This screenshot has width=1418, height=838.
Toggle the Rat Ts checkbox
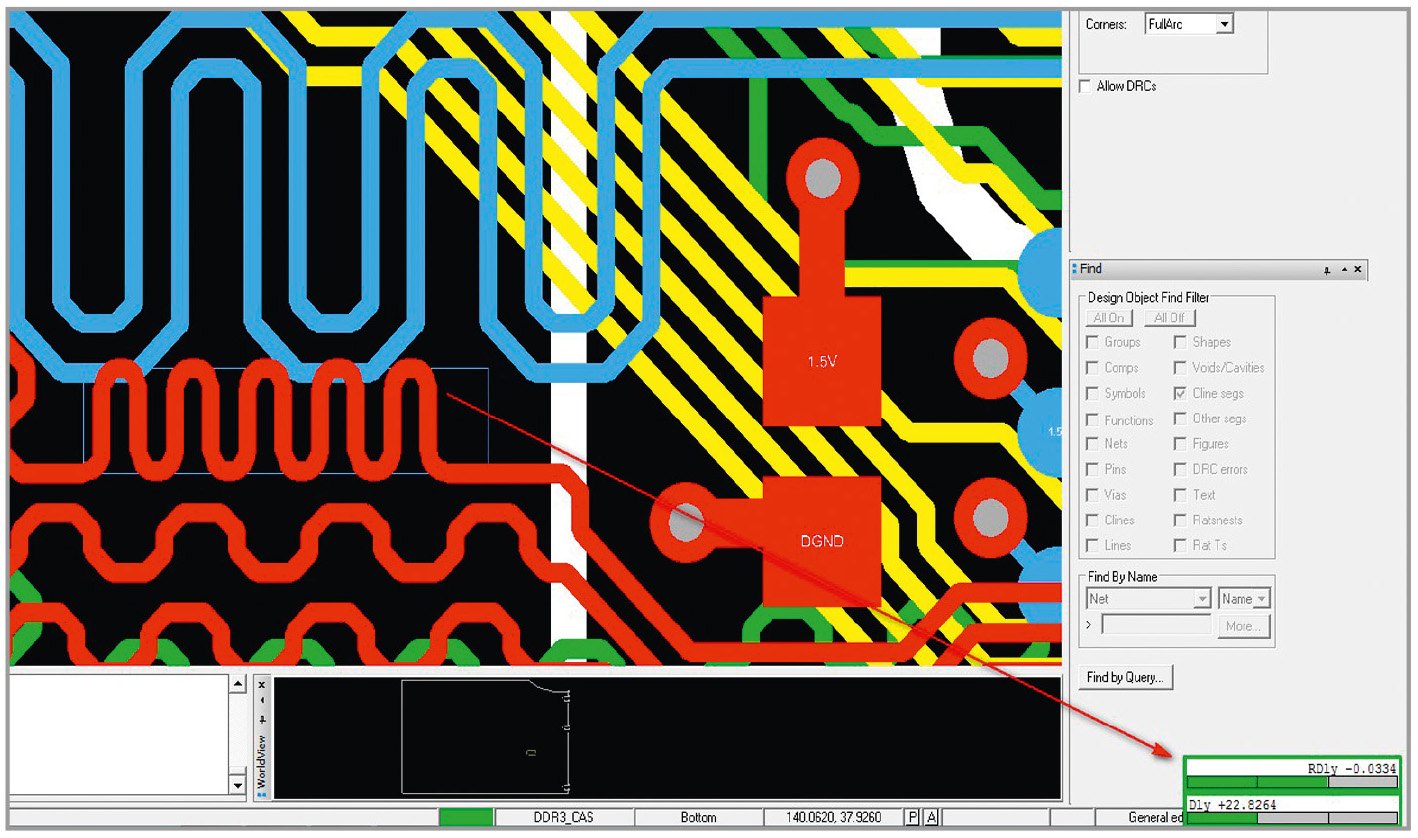tap(1181, 546)
